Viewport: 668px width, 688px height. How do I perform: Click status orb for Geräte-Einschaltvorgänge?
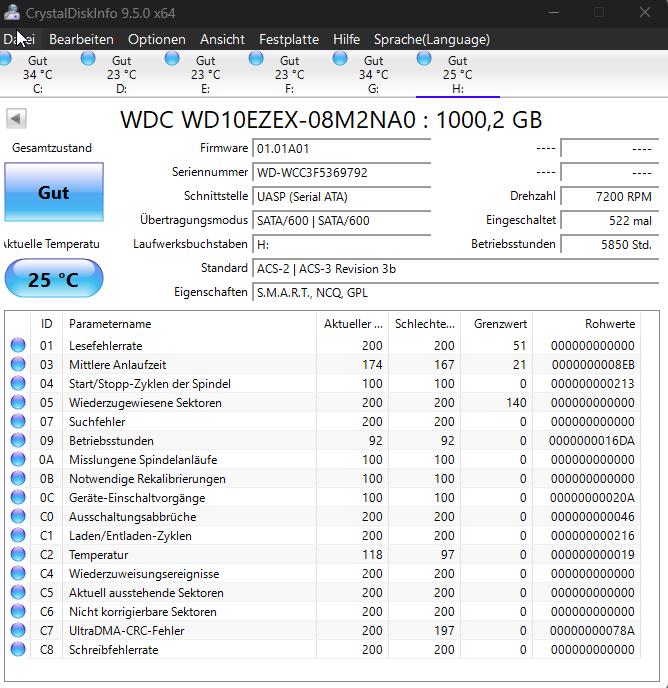pos(18,498)
